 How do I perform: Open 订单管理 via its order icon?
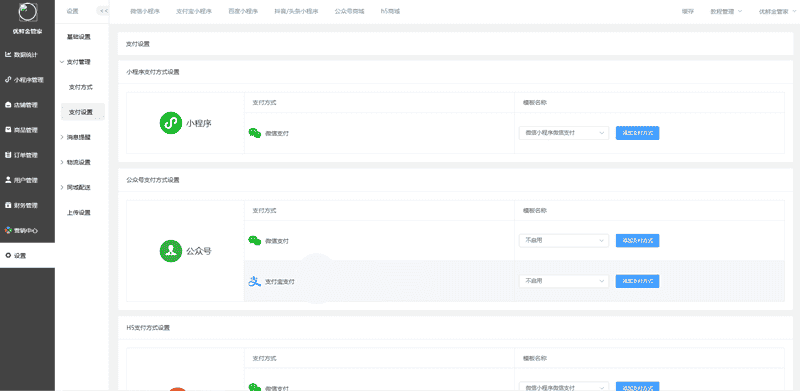(8, 155)
